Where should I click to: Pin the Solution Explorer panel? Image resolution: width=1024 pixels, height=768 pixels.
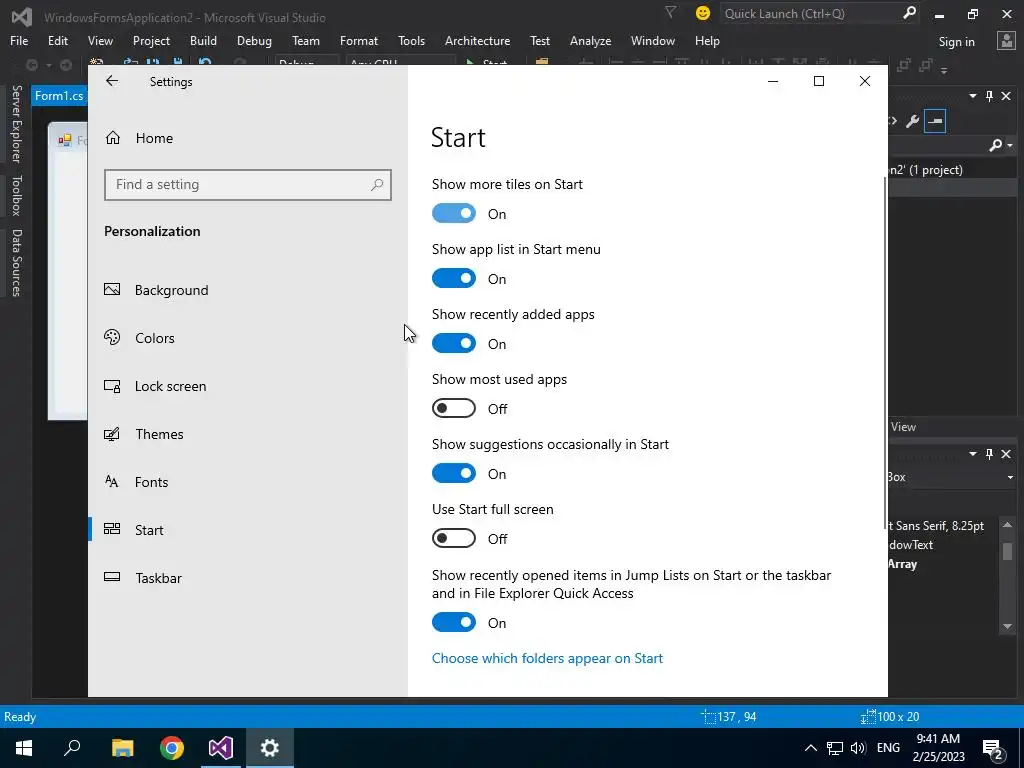coord(989,96)
